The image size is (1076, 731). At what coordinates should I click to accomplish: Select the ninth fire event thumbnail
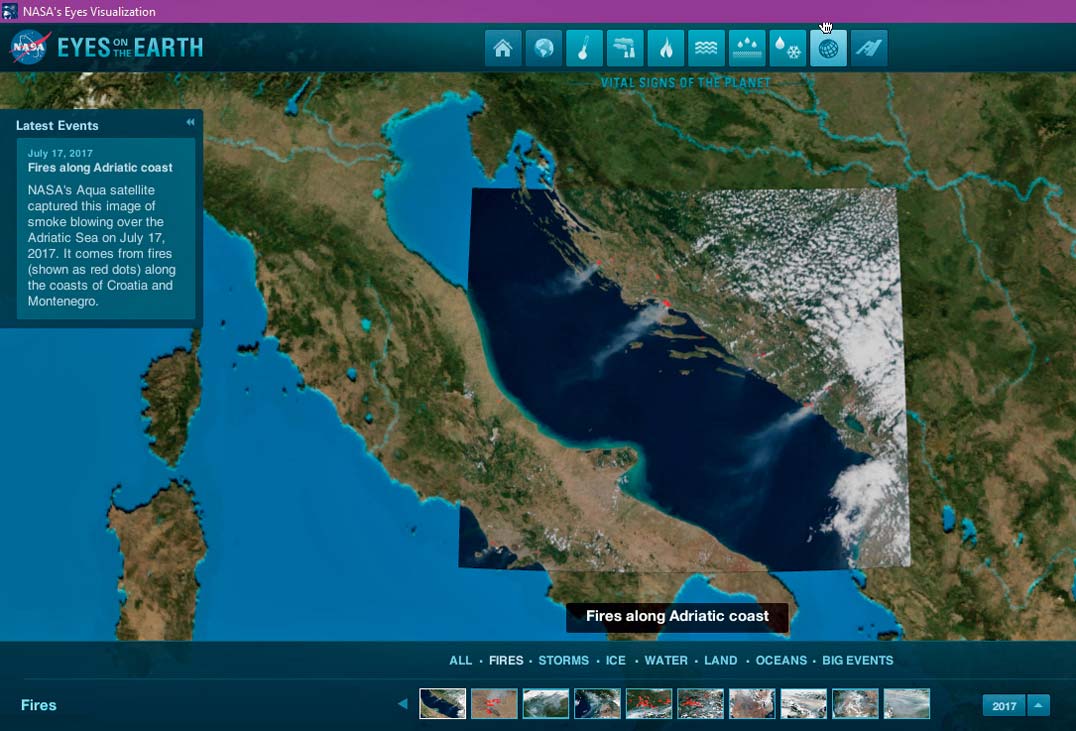point(855,704)
